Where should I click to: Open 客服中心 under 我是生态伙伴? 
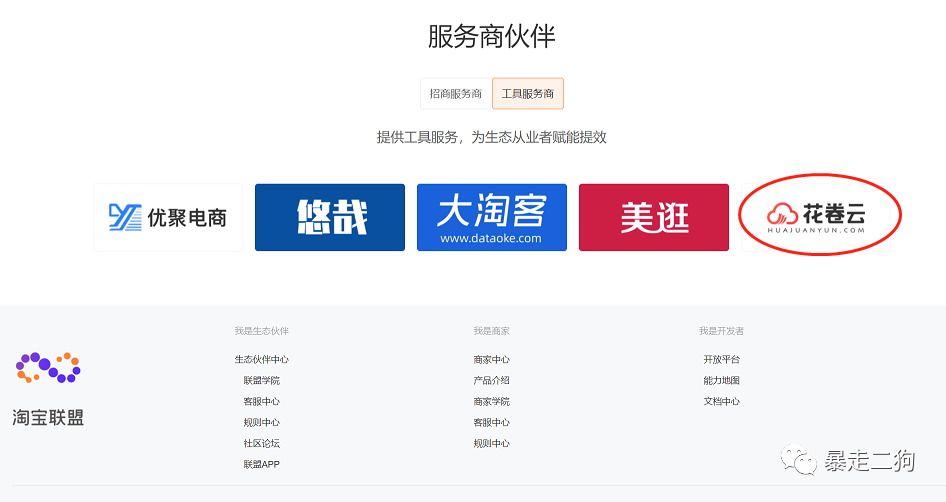[262, 401]
